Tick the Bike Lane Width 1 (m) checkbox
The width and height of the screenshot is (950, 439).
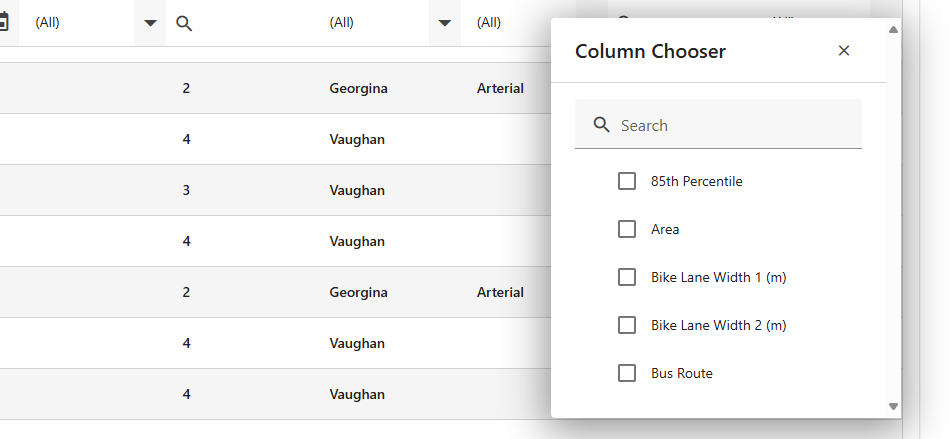tap(627, 277)
